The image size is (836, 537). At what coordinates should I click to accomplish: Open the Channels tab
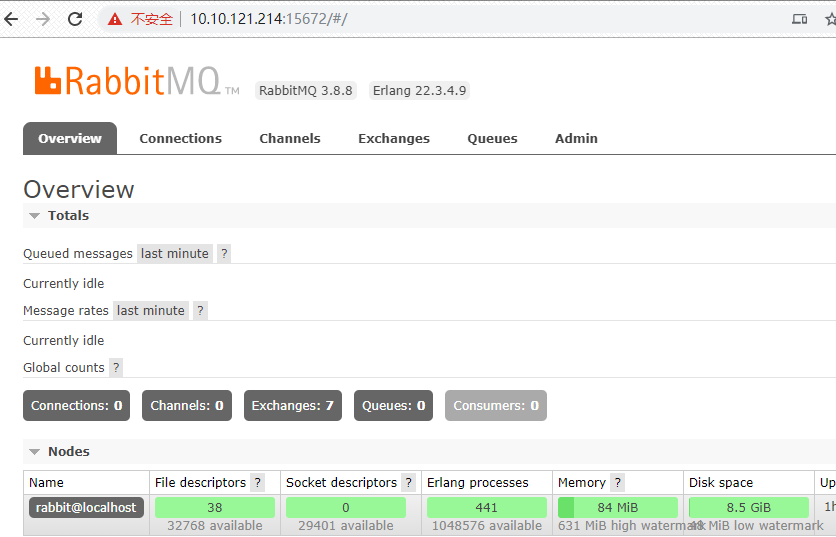pyautogui.click(x=290, y=139)
